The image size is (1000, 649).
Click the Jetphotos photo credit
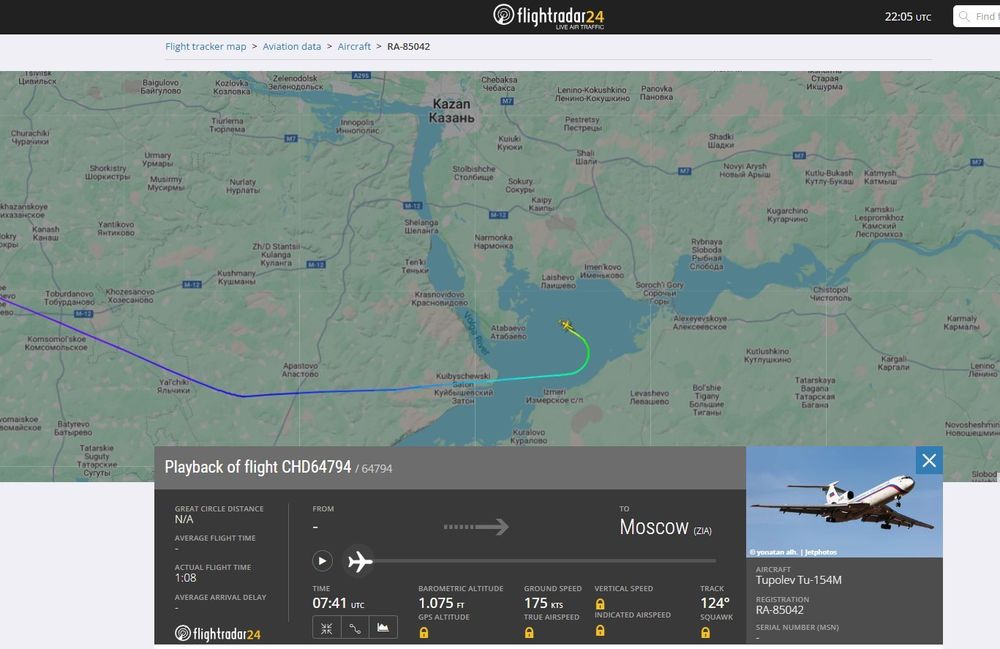[x=793, y=552]
